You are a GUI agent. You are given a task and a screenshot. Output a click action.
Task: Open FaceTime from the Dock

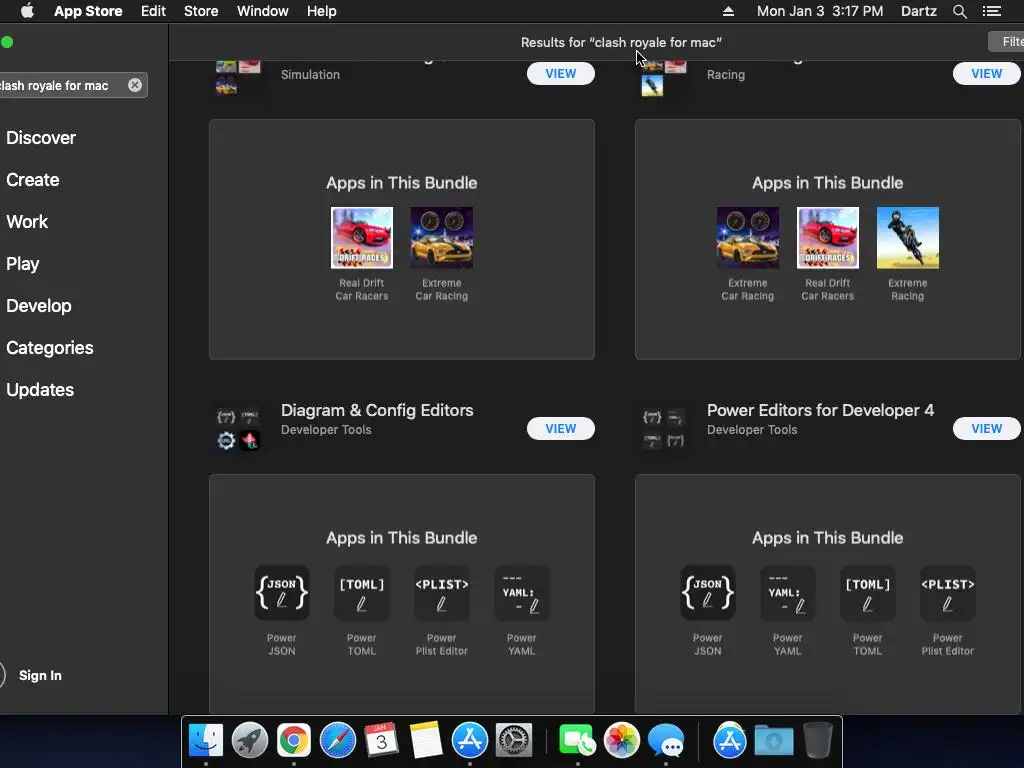point(577,741)
